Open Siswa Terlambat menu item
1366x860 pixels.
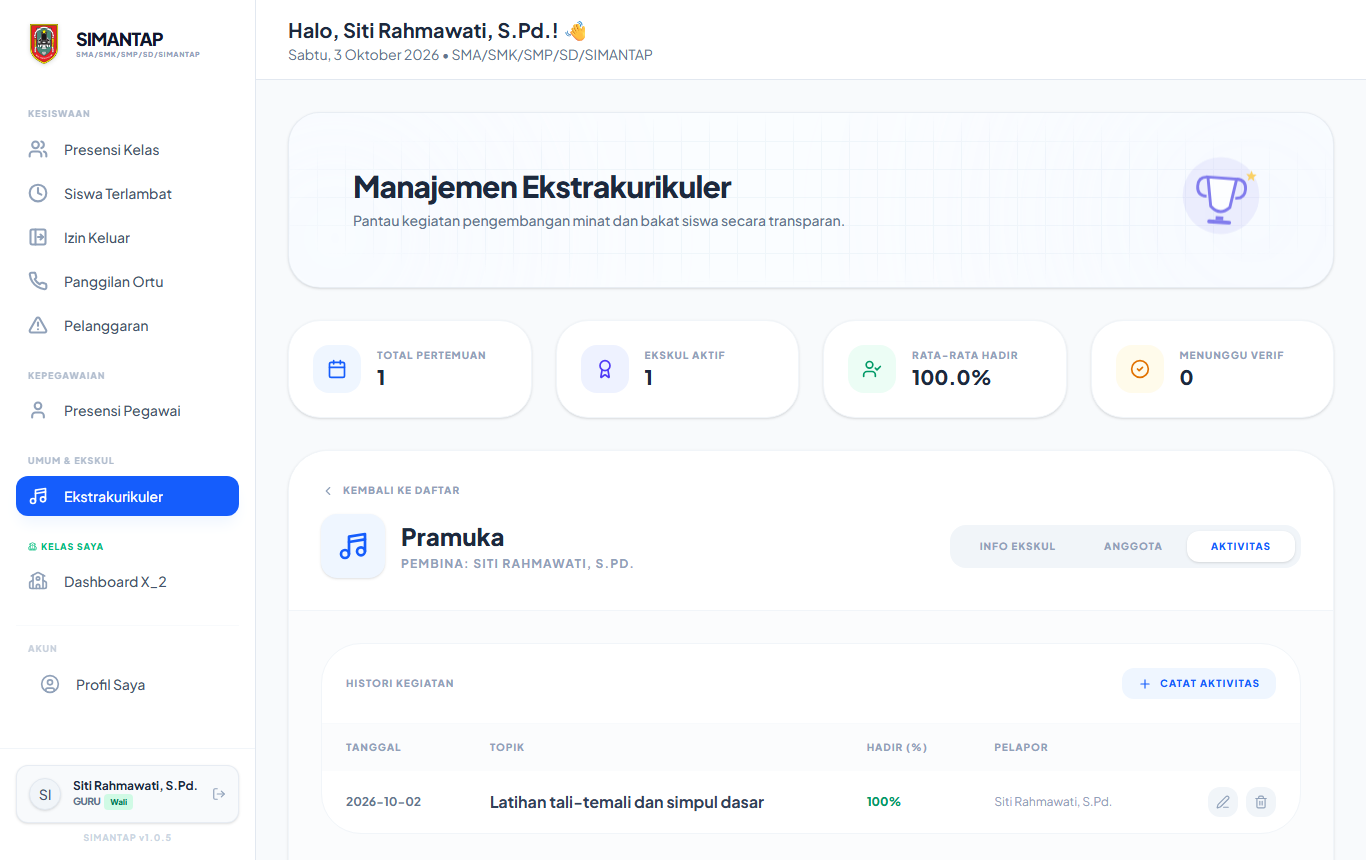[x=127, y=194]
